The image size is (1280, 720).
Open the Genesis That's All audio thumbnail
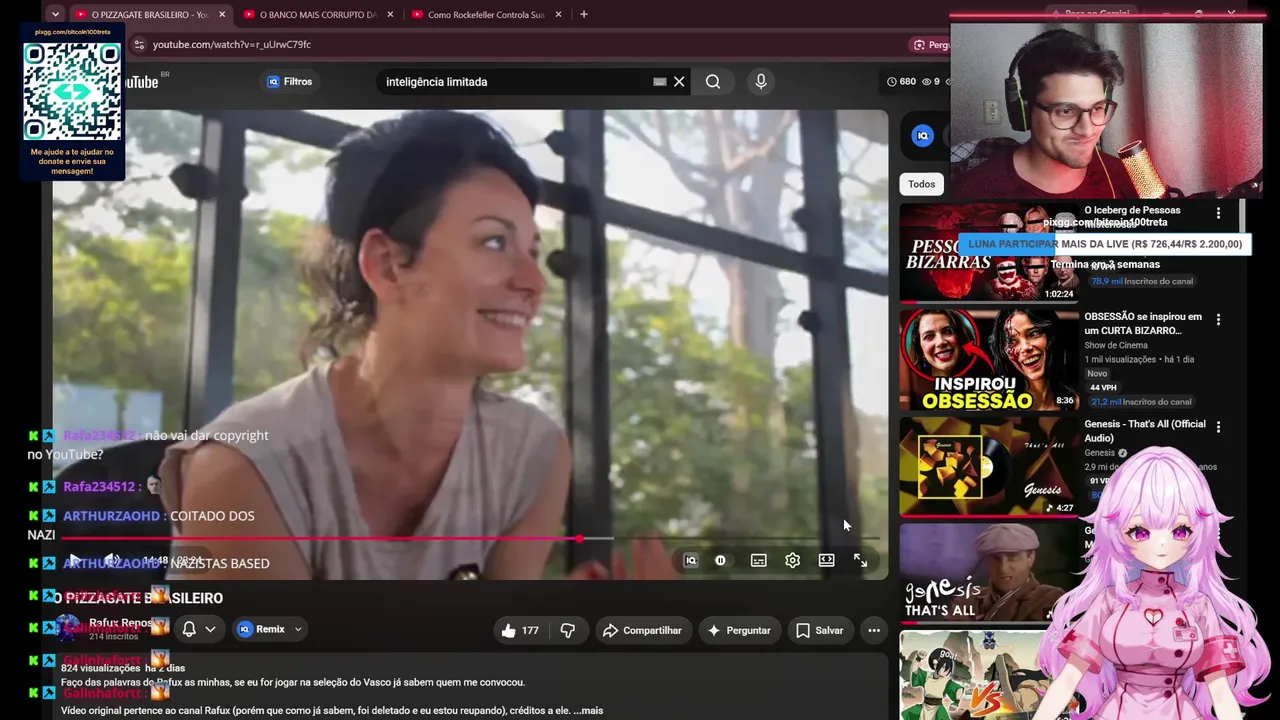point(988,467)
